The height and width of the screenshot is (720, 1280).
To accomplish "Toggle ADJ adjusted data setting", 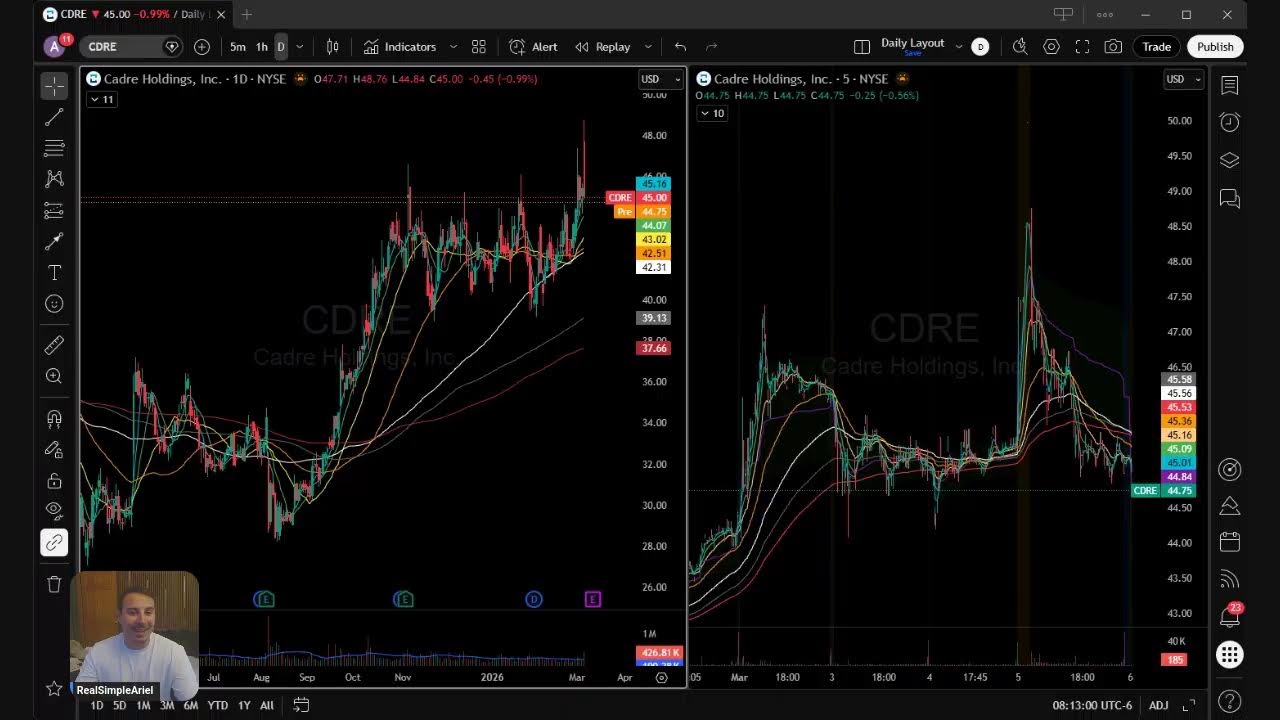I will [x=1158, y=705].
